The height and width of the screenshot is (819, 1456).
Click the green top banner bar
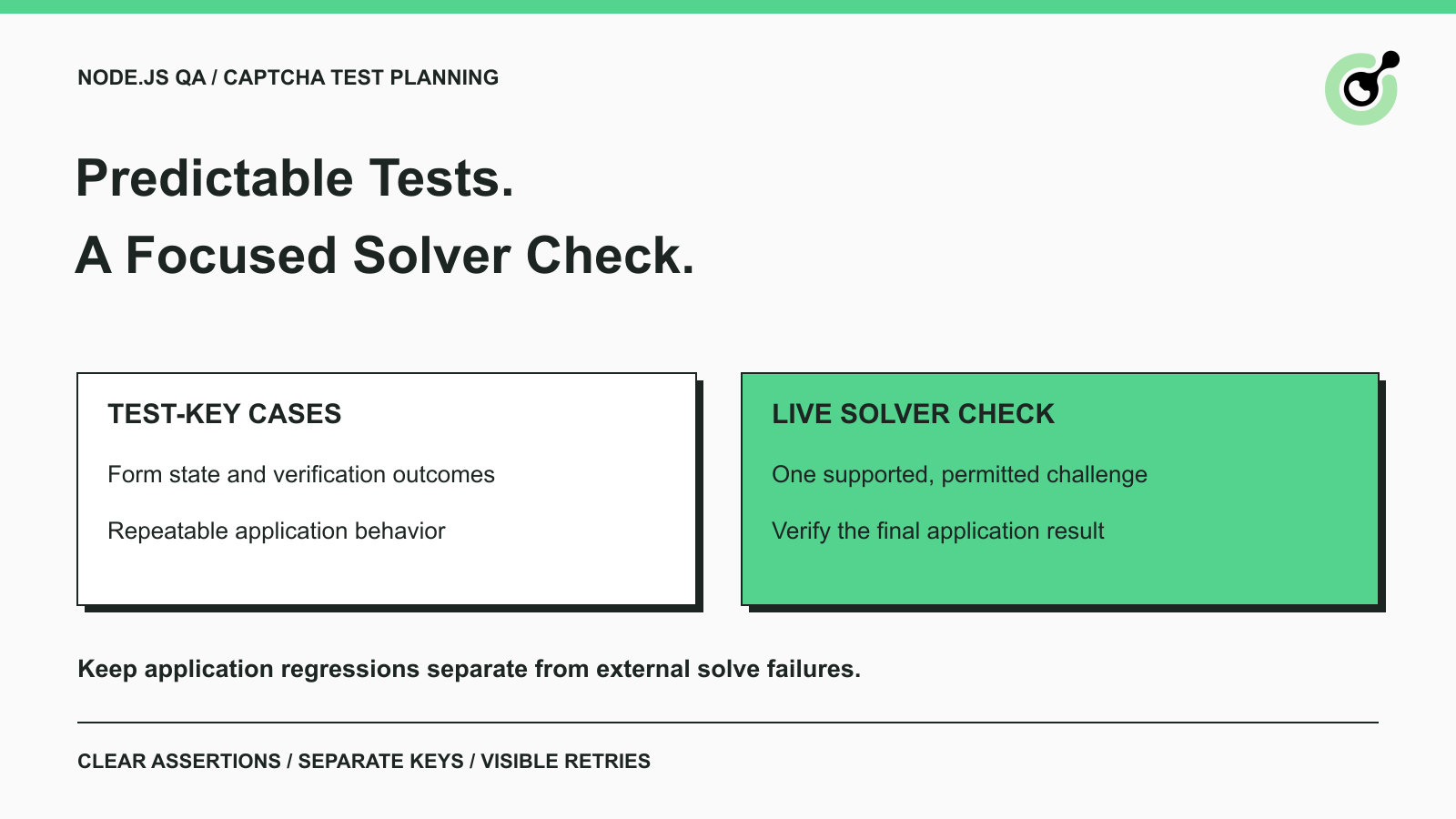(728, 6)
